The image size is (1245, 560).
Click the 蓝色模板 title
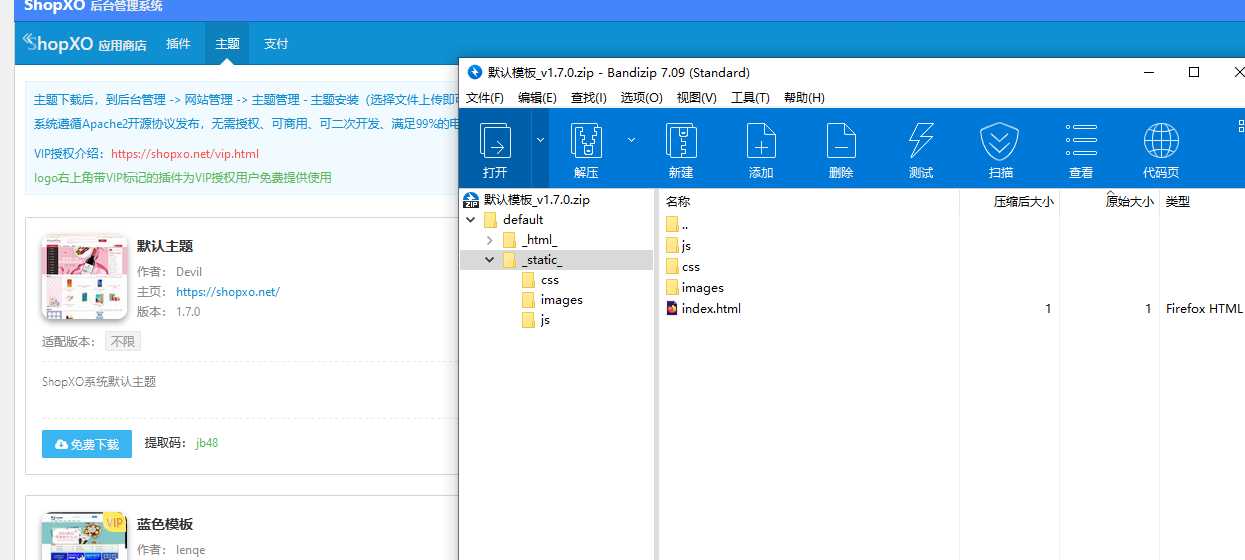165,524
